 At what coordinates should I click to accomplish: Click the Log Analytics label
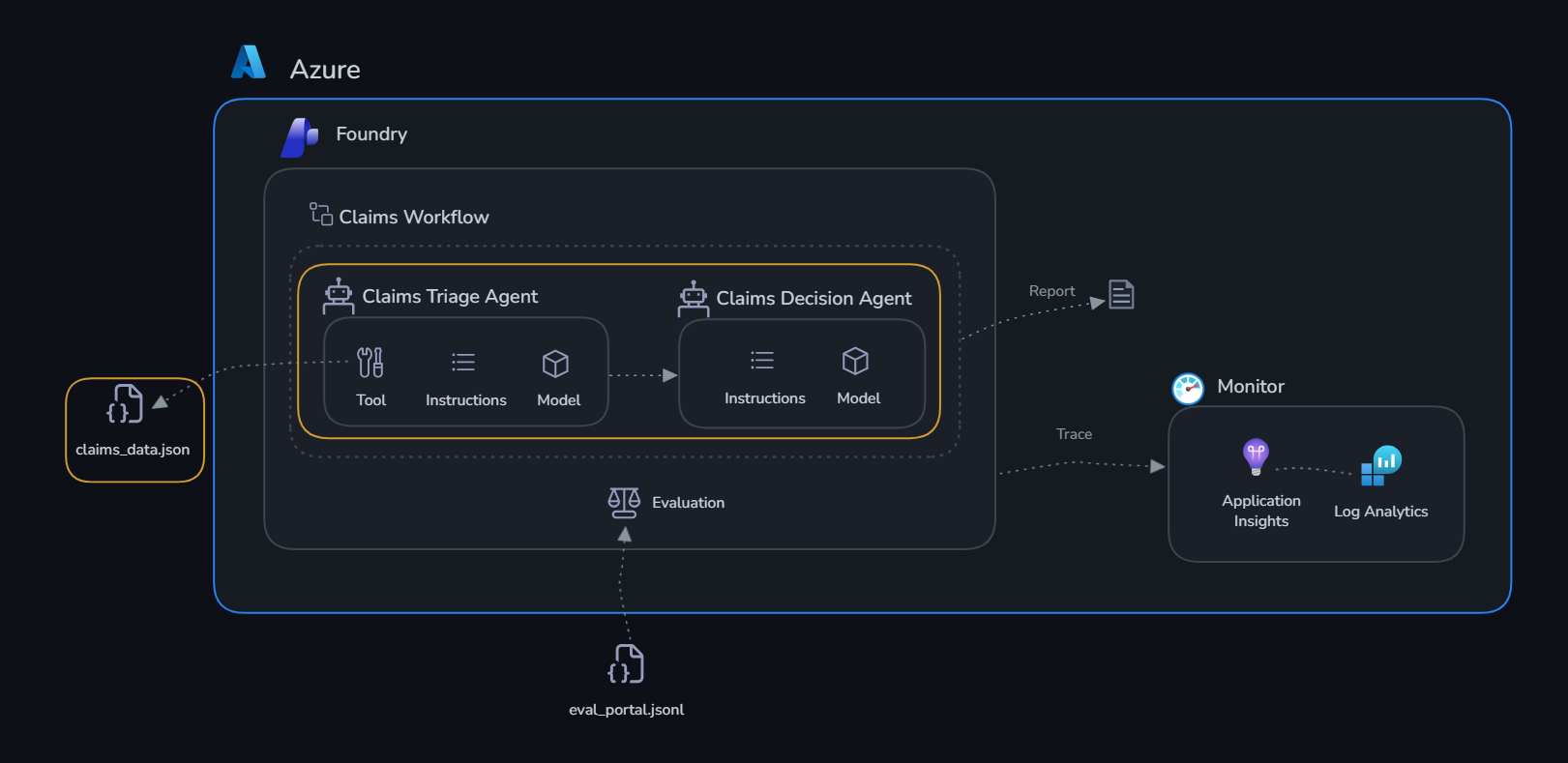(x=1381, y=512)
